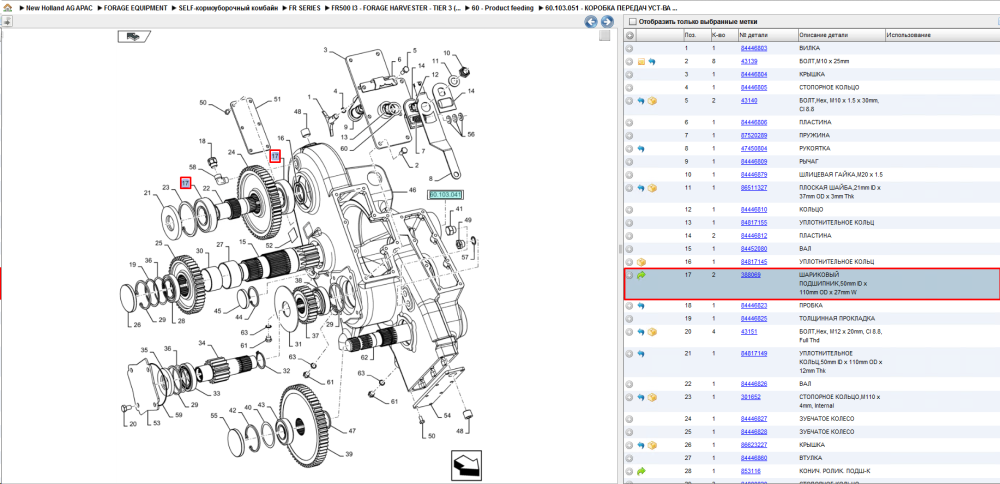Add row 24 ЗУБЧАТОЕ КОЛЕСО with plus icon
Screen dimensions: 1000x484
629,418
